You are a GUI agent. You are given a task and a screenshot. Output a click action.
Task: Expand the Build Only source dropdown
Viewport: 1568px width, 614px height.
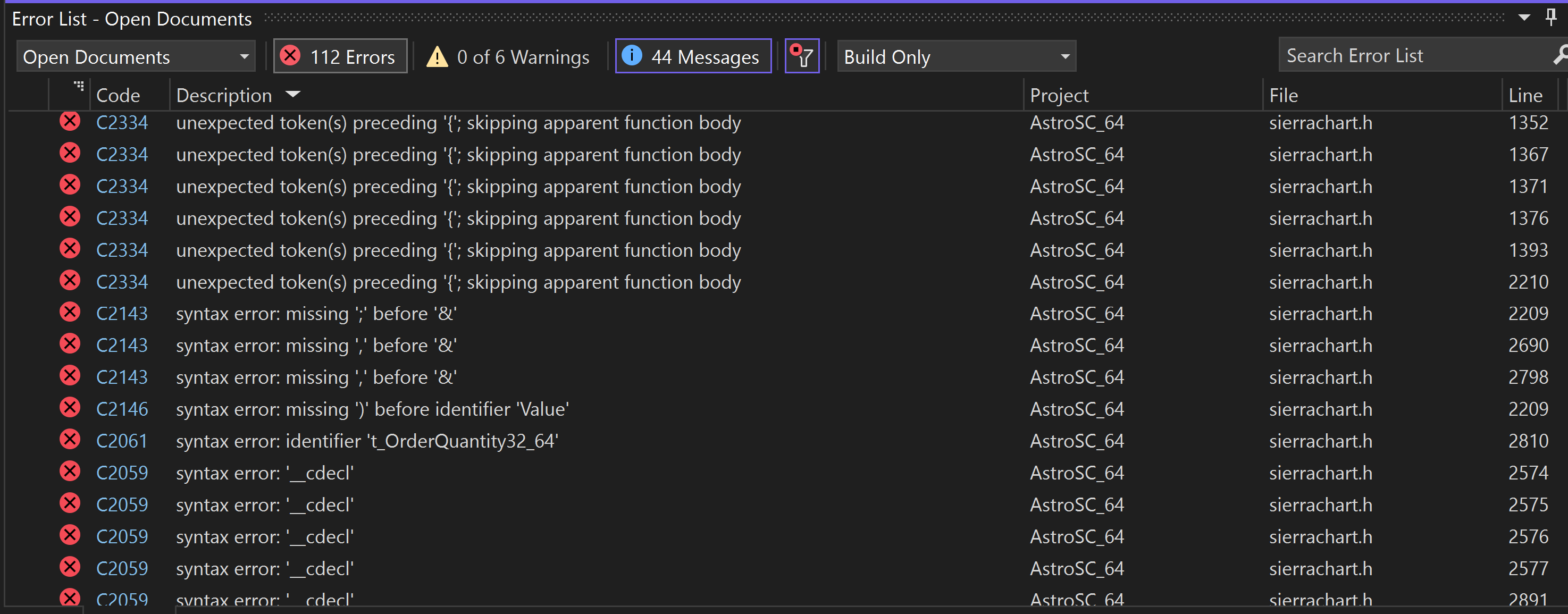pos(955,56)
